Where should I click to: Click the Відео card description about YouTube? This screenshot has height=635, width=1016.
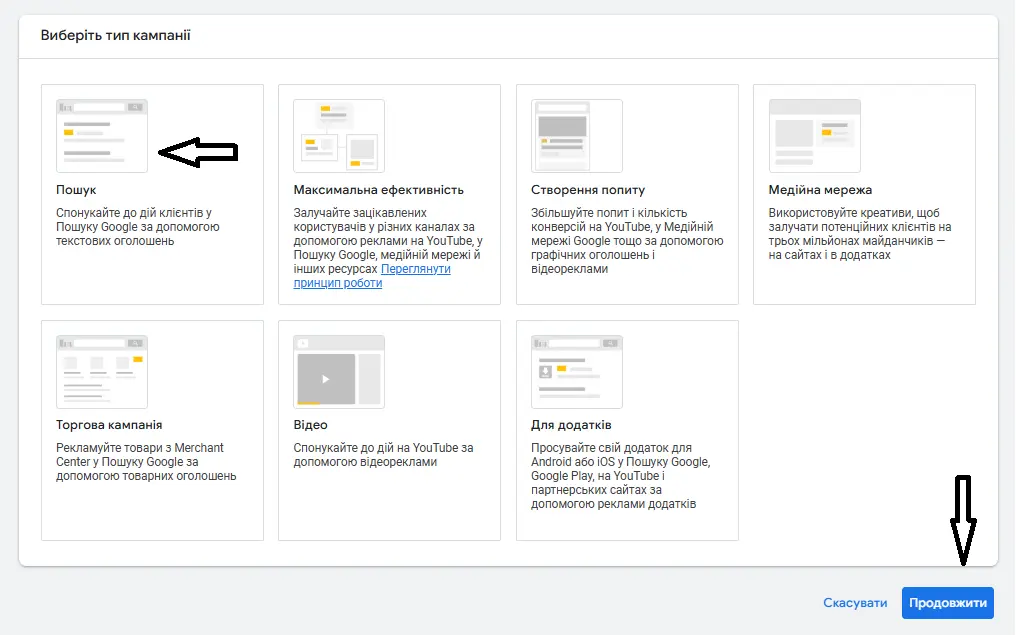tap(383, 455)
